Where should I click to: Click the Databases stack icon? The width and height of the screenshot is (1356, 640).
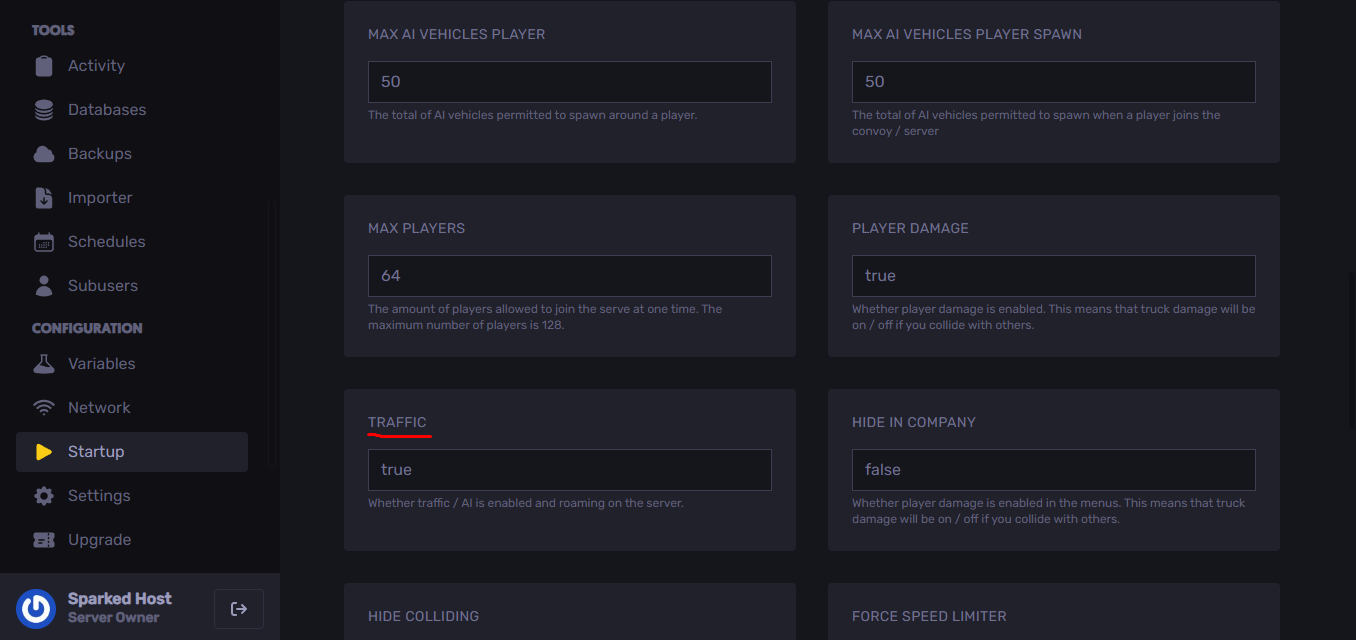(44, 110)
